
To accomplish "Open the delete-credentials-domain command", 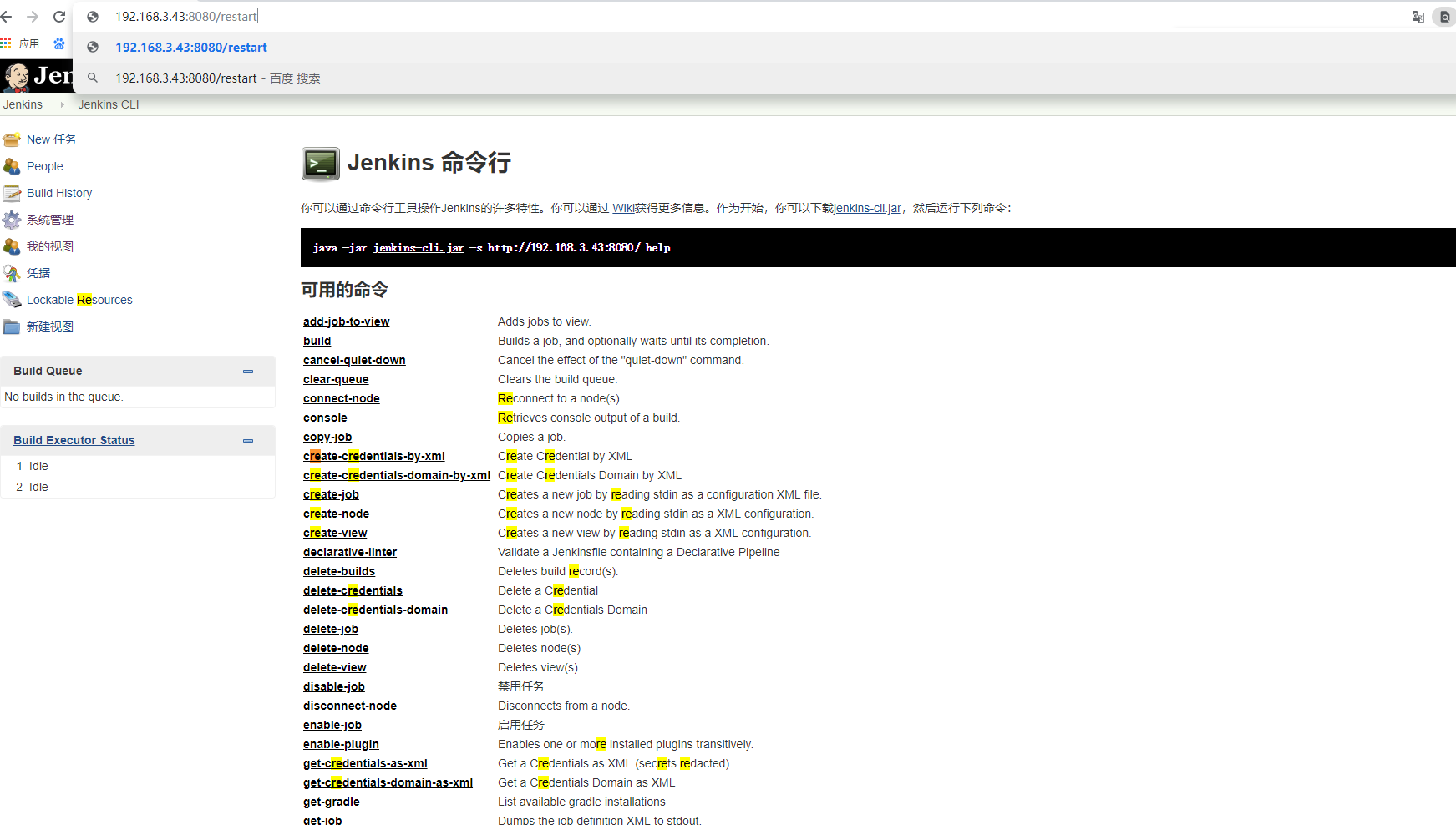I will tap(375, 610).
